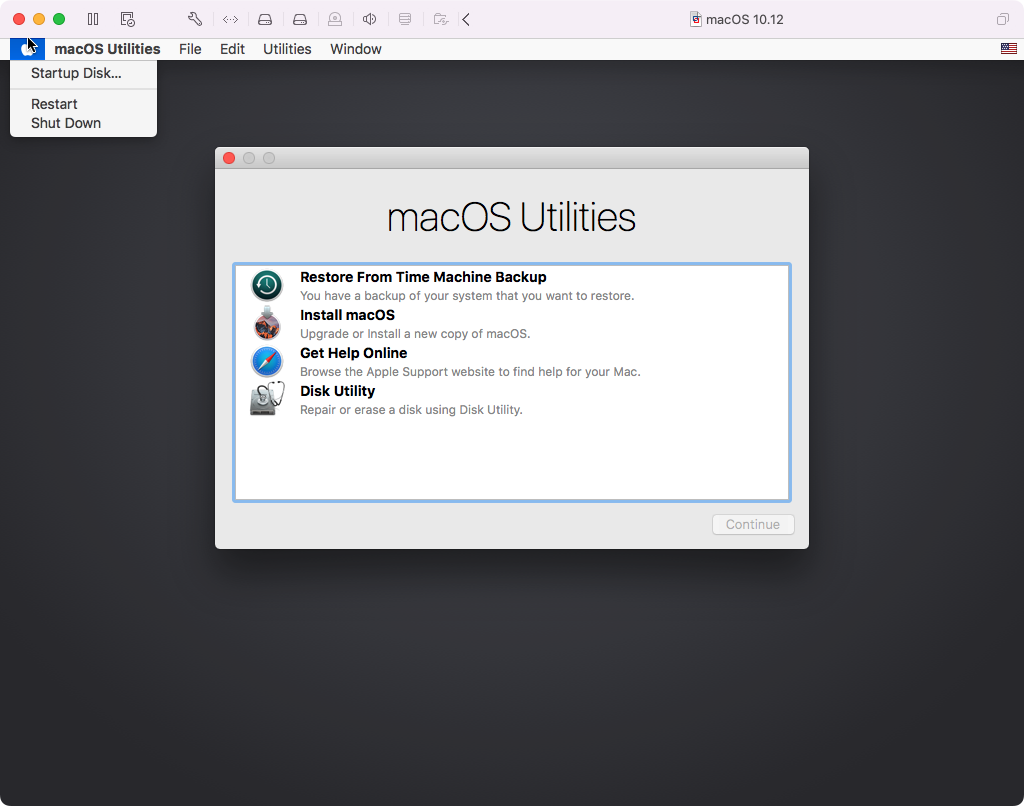
Task: Click the view mode icon at top right
Action: pos(1002,20)
